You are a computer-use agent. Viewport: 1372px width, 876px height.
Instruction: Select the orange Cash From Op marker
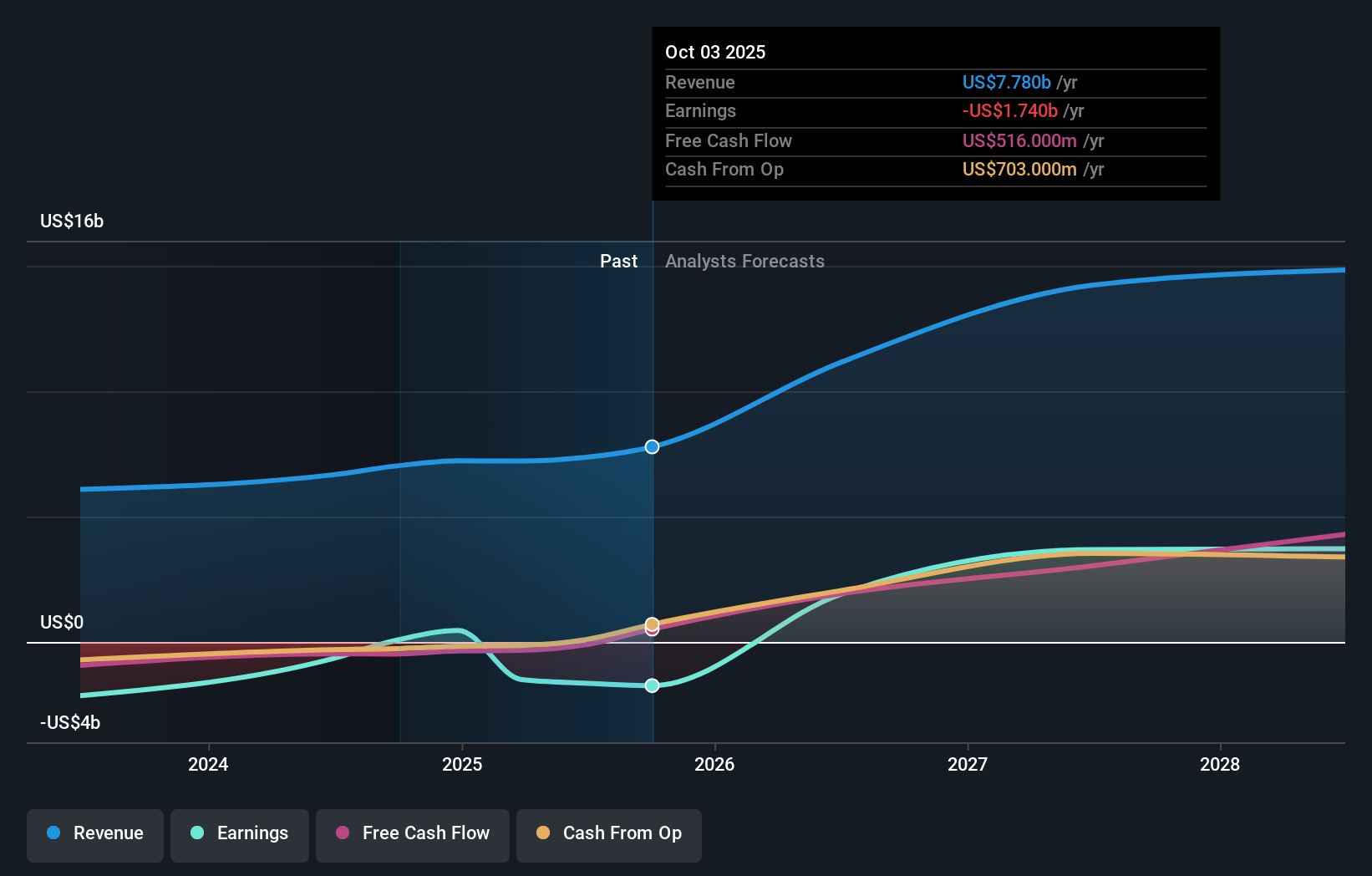point(652,622)
